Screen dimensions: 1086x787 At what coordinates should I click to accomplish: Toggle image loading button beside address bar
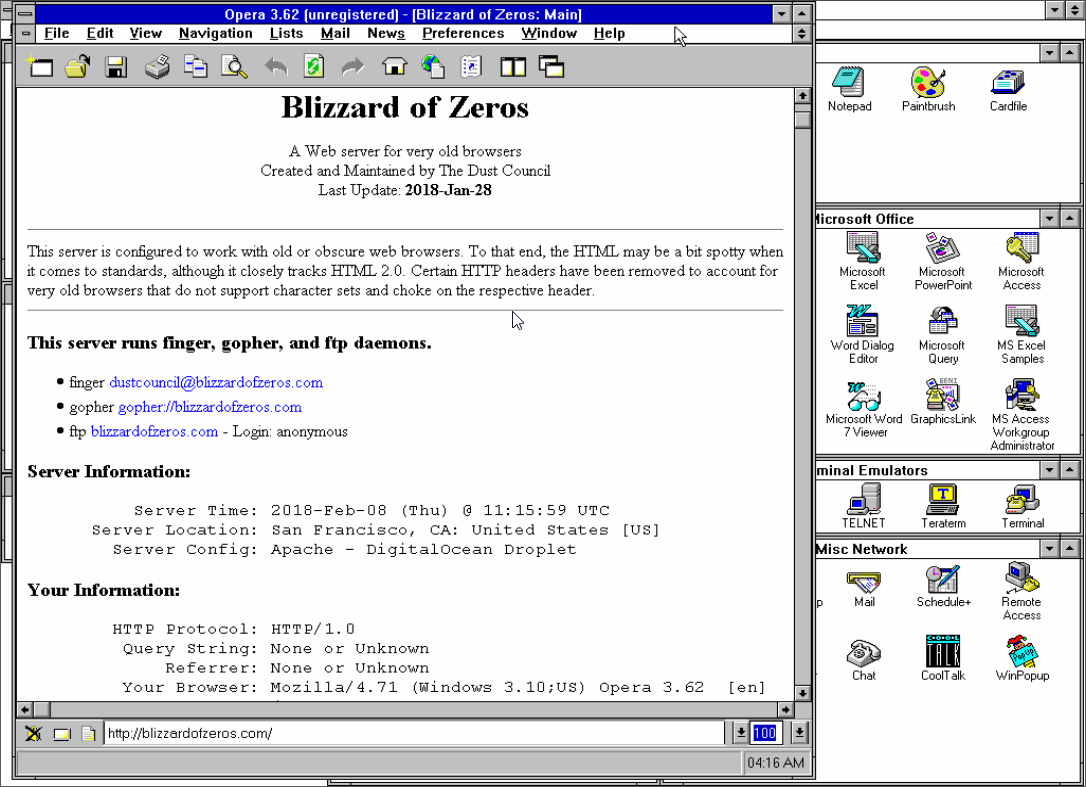click(x=33, y=733)
